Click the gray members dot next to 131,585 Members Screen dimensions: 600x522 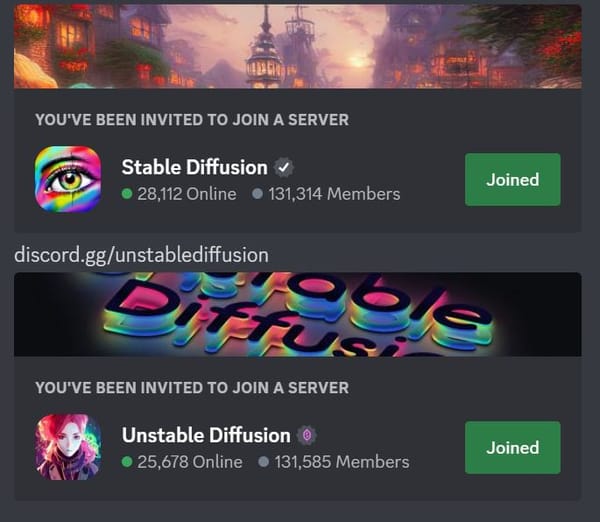(x=263, y=462)
